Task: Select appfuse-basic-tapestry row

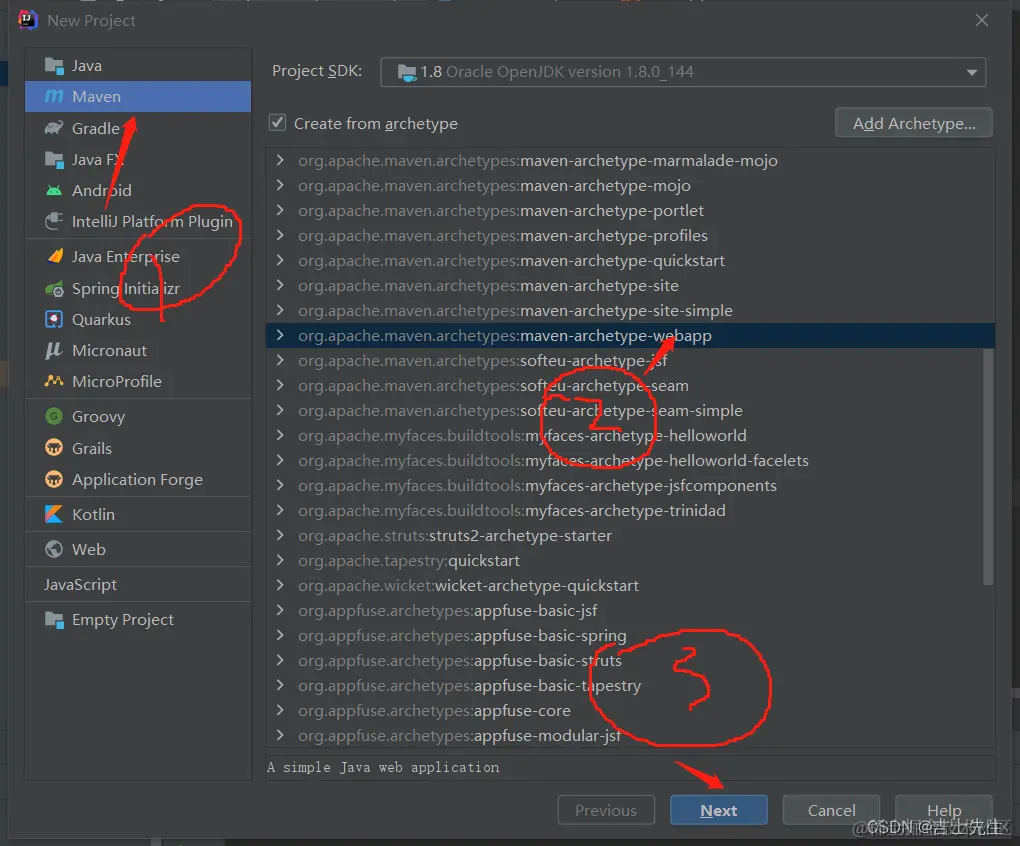Action: (x=630, y=685)
